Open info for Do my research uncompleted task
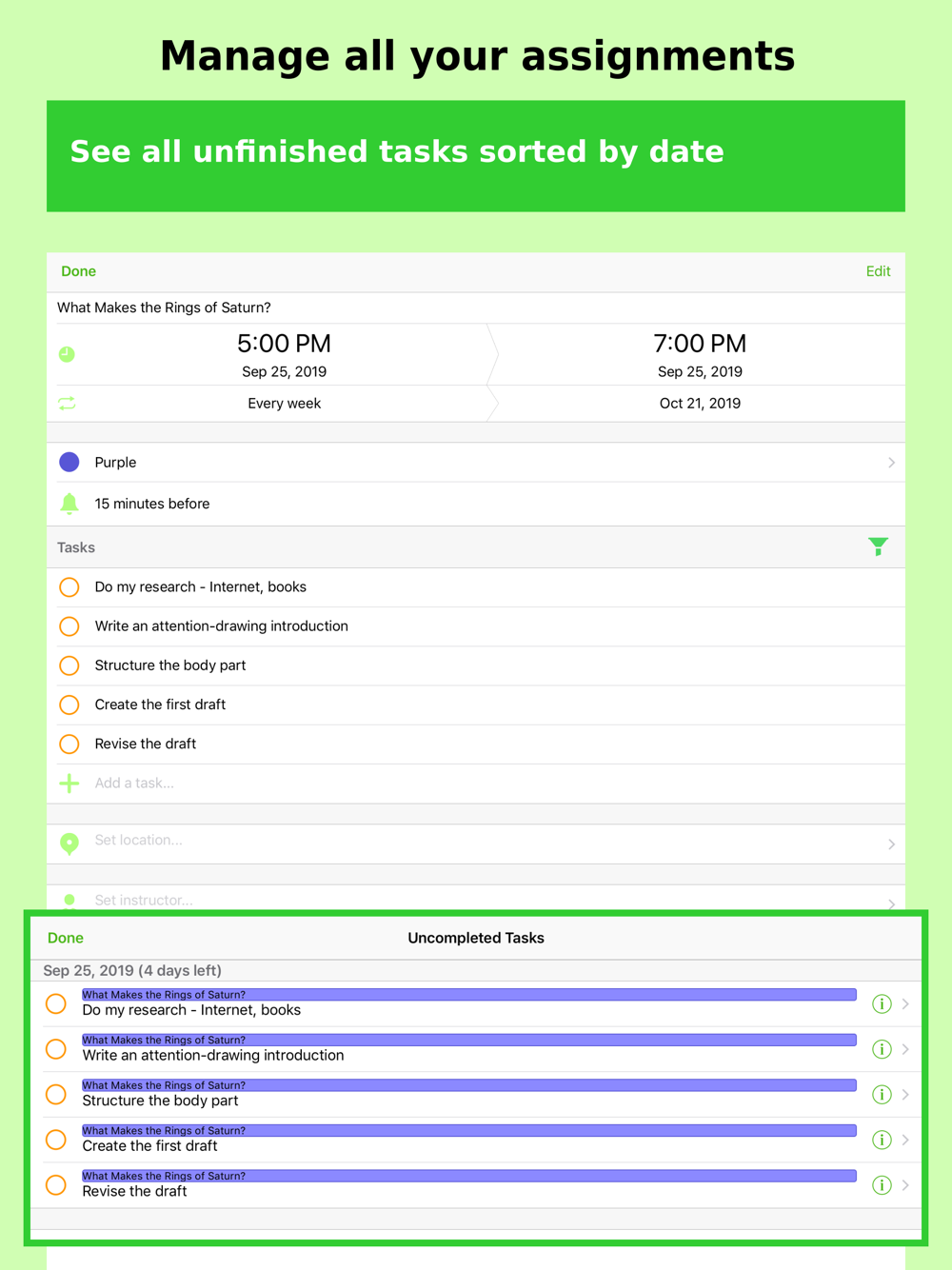This screenshot has width=952, height=1270. tap(882, 1003)
